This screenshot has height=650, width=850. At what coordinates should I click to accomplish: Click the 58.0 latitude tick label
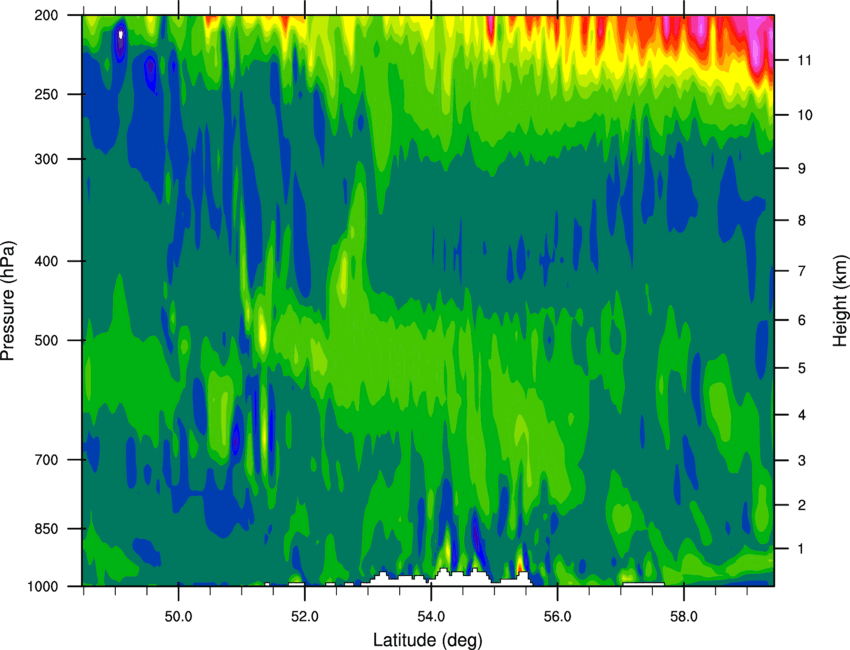(x=684, y=617)
